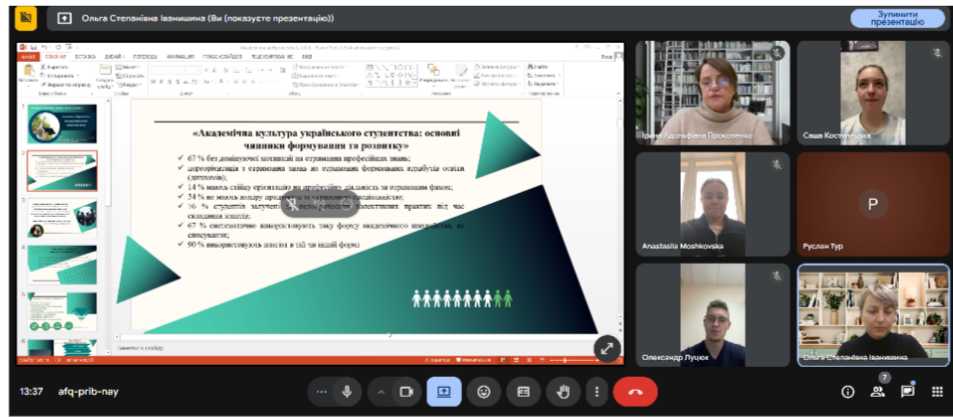This screenshot has width=953, height=417.
Task: Expand shared presentation to full screen
Action: point(607,347)
